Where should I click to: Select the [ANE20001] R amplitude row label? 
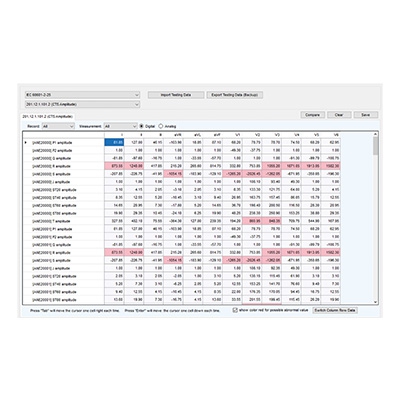tap(51, 253)
